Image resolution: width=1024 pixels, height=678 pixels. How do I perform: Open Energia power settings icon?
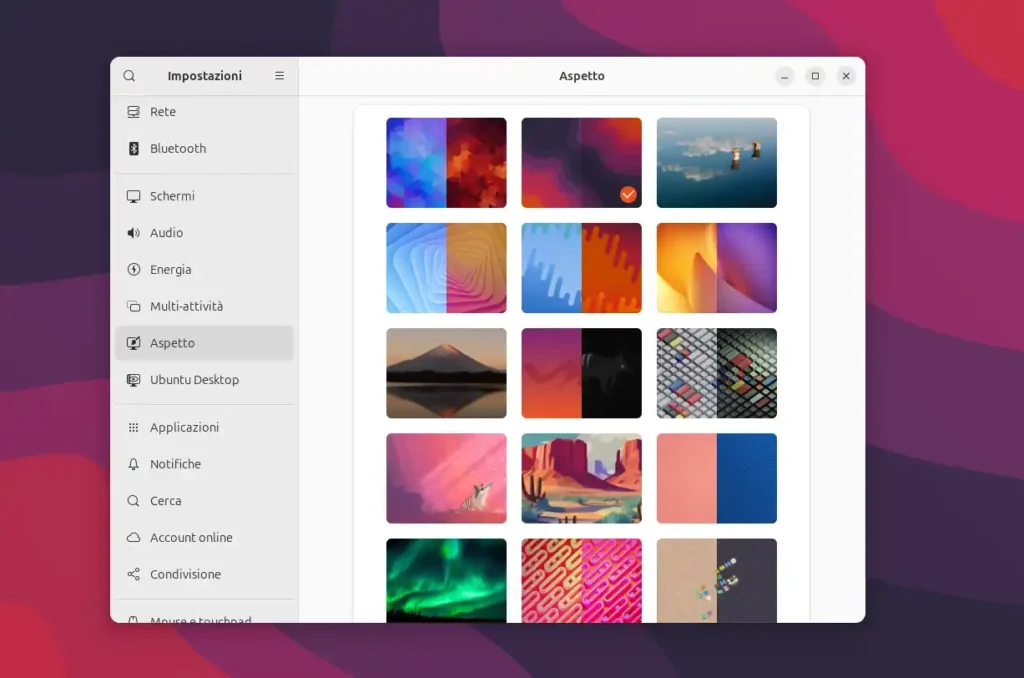coord(133,269)
